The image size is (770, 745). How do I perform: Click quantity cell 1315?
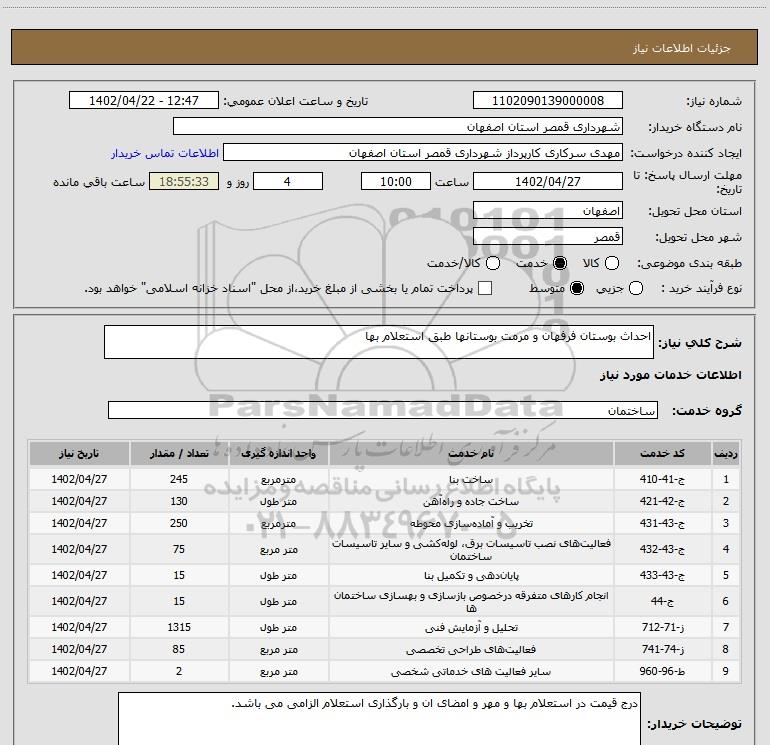(179, 628)
